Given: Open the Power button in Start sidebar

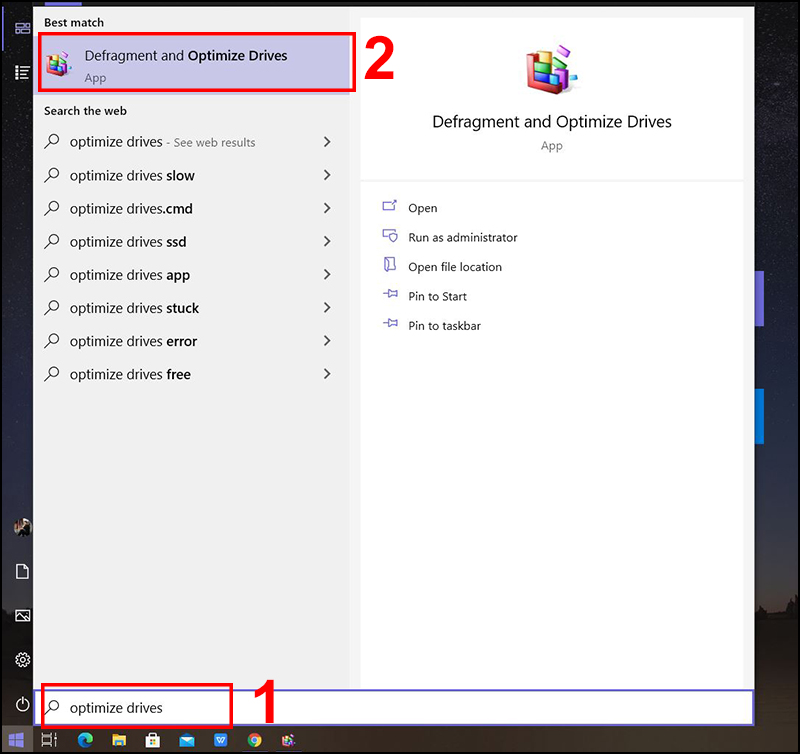Looking at the screenshot, I should 22,705.
